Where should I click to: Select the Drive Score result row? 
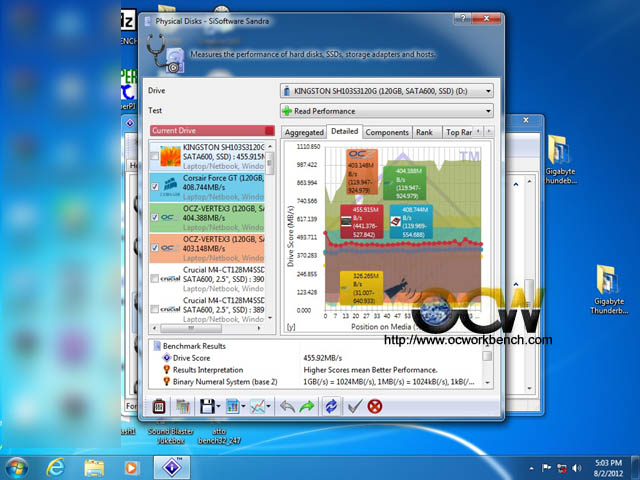pyautogui.click(x=316, y=358)
